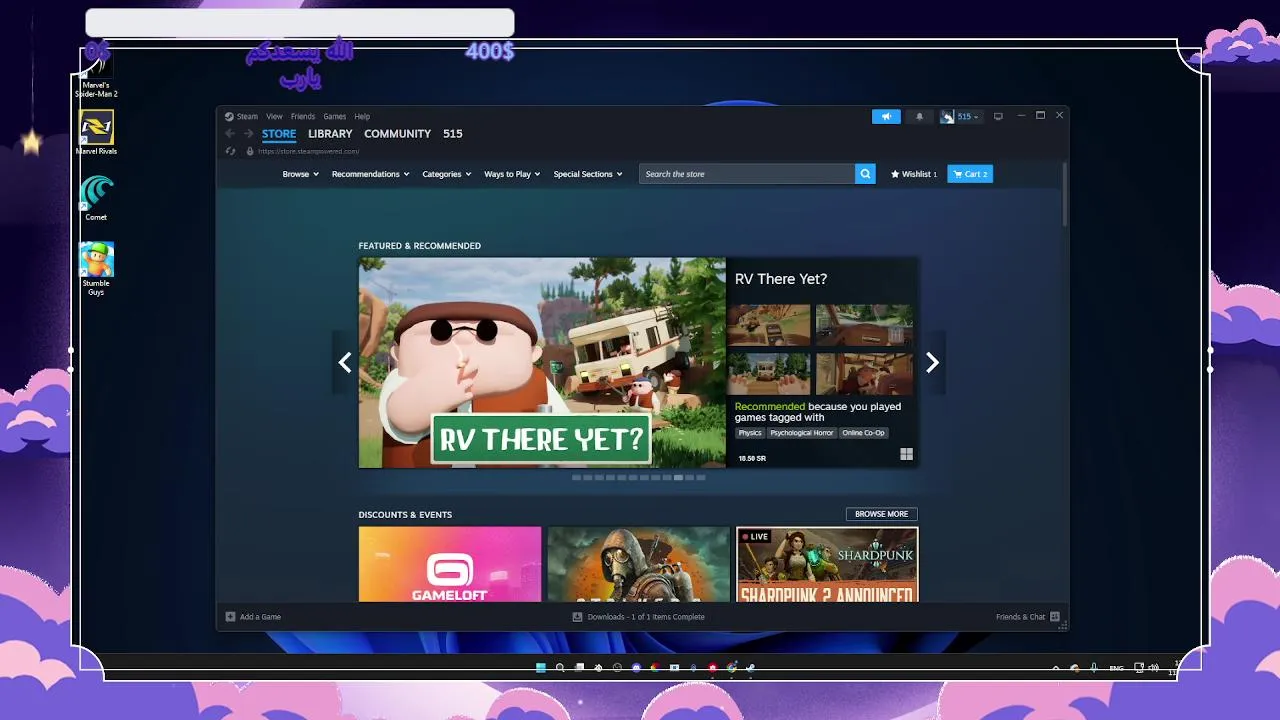Open Marvel Rivals desktop icon
The image size is (1280, 720).
[x=96, y=132]
